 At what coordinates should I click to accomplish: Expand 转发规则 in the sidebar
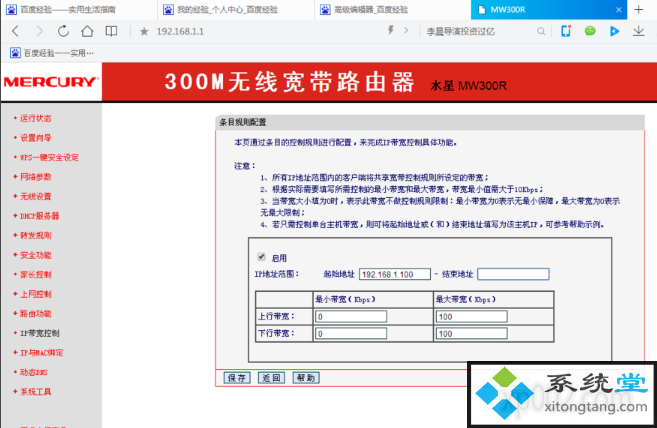point(36,235)
